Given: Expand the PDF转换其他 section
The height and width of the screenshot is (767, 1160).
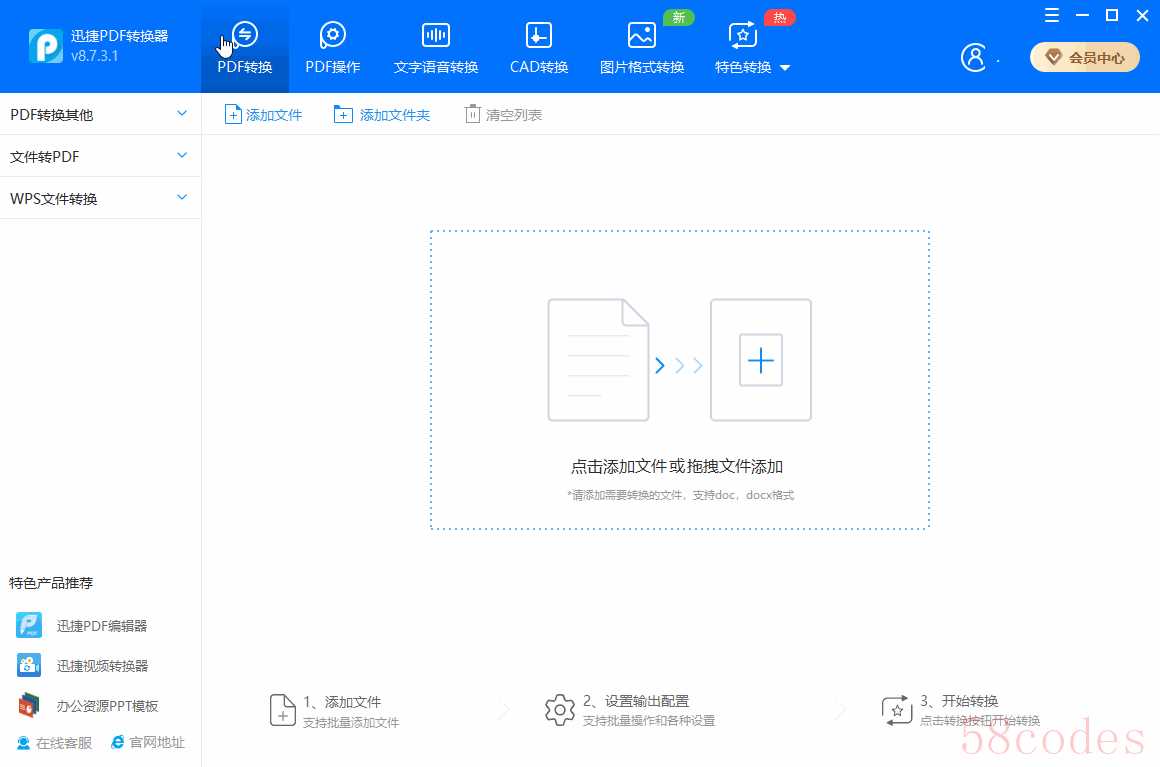Looking at the screenshot, I should [x=101, y=114].
